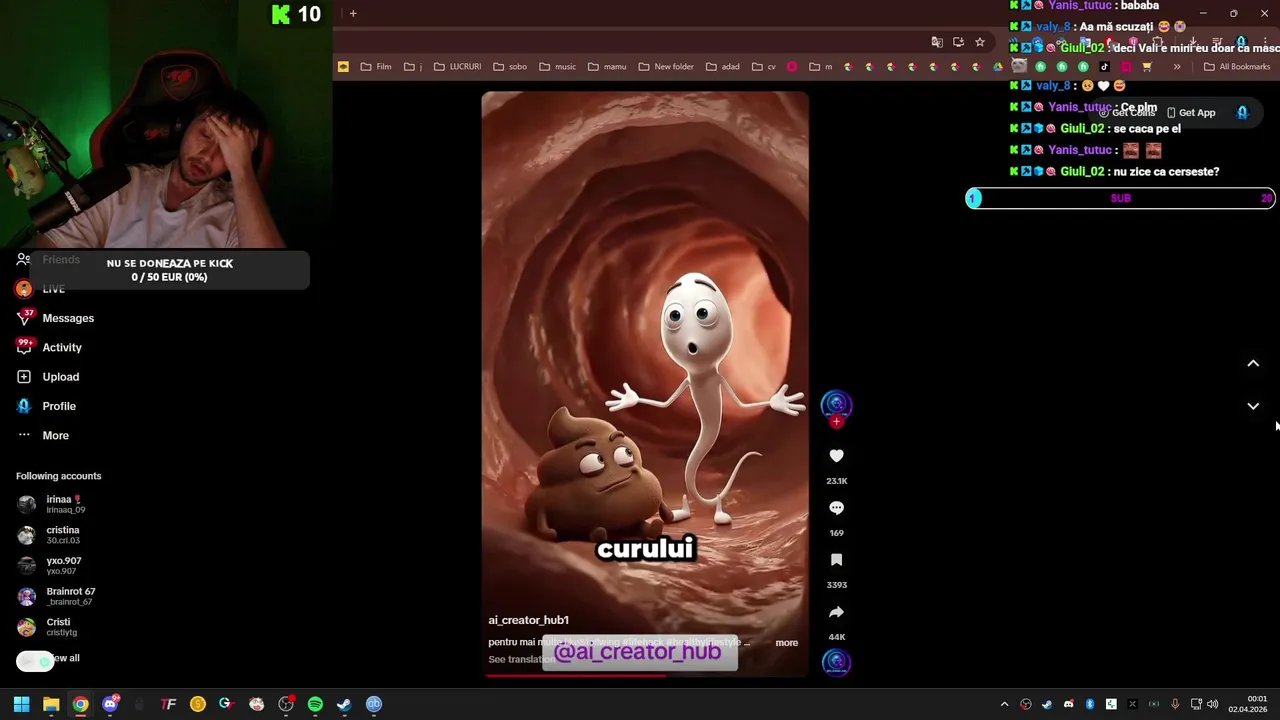The image size is (1280, 720).
Task: Open TikTok bookmark icon in bookmarks bar
Action: pyautogui.click(x=1104, y=67)
